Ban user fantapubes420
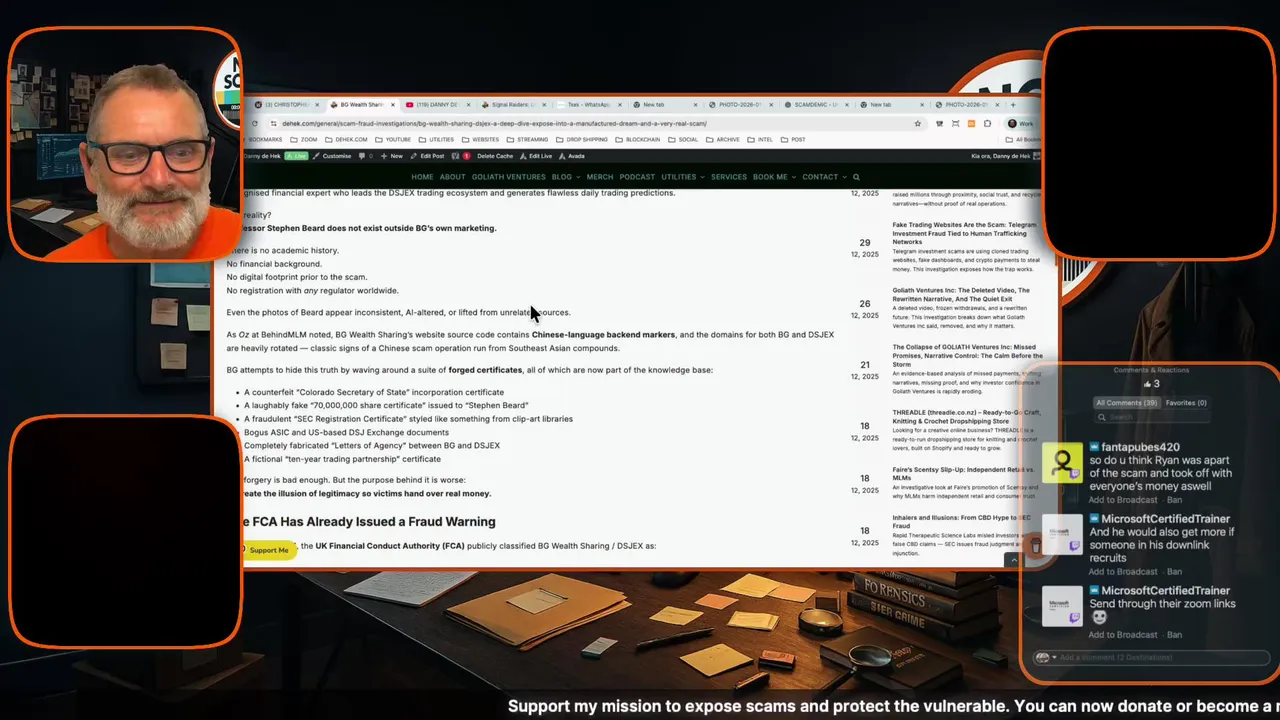Viewport: 1280px width, 720px height. coord(1175,500)
